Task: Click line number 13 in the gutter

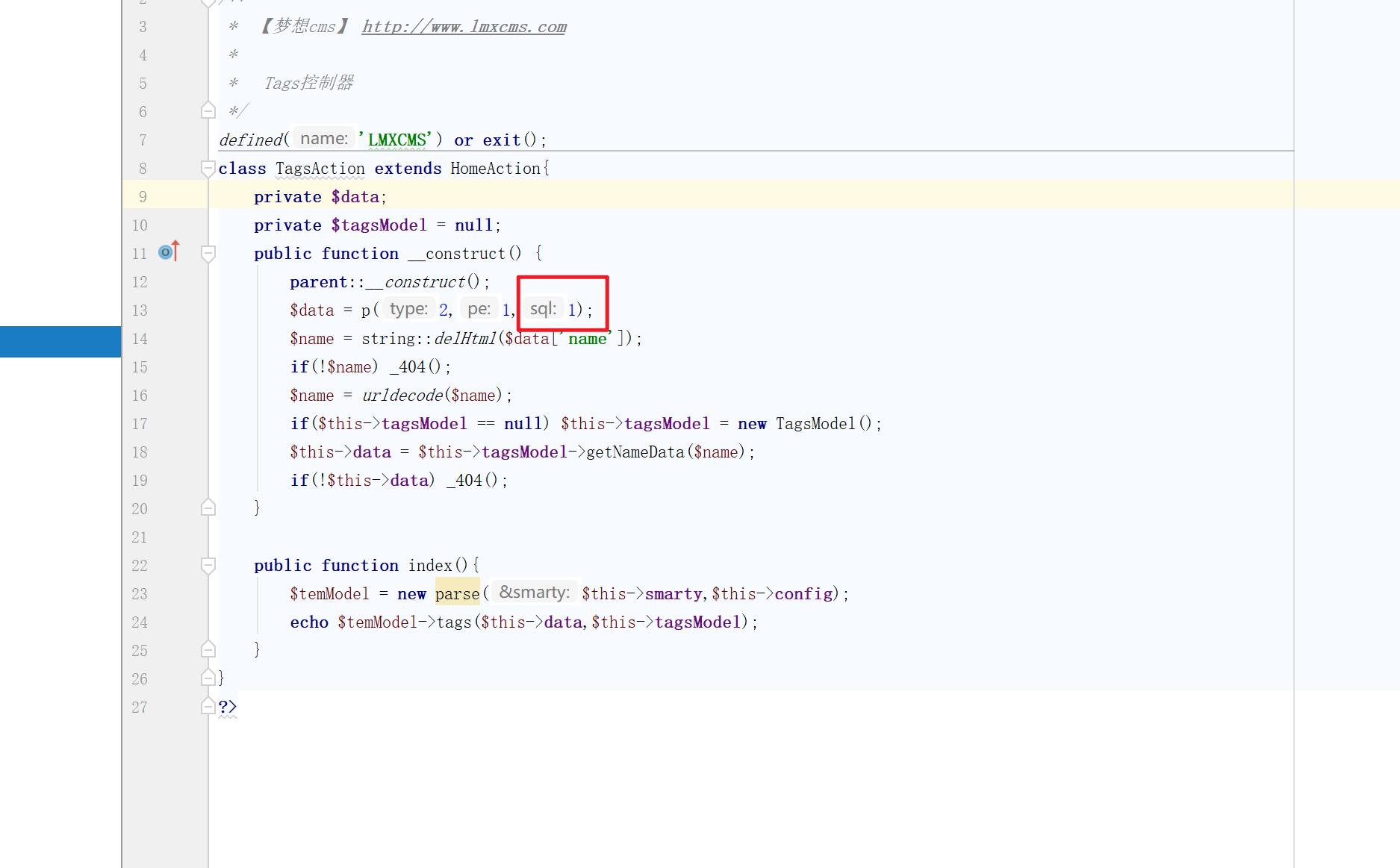Action: [x=140, y=310]
